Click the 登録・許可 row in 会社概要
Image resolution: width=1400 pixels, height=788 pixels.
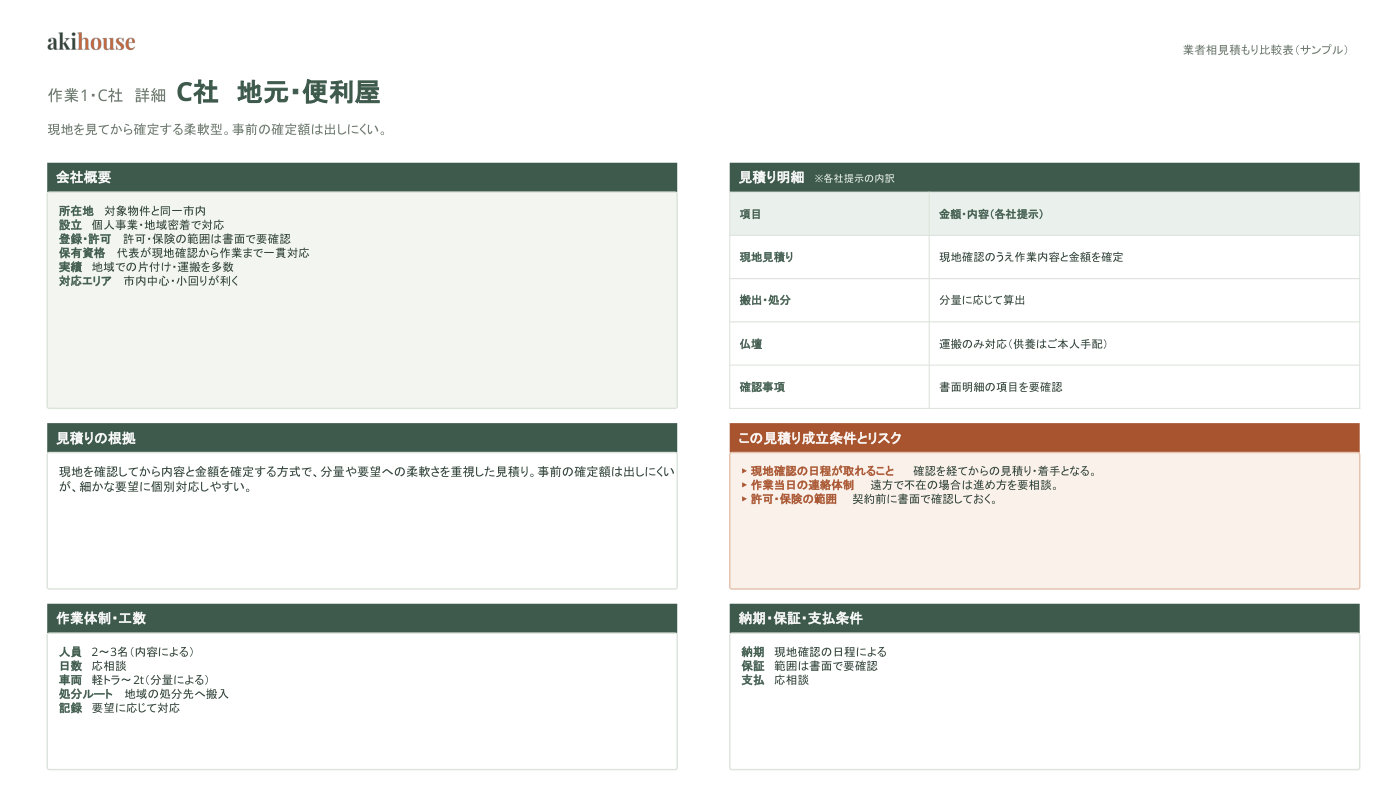coord(174,239)
